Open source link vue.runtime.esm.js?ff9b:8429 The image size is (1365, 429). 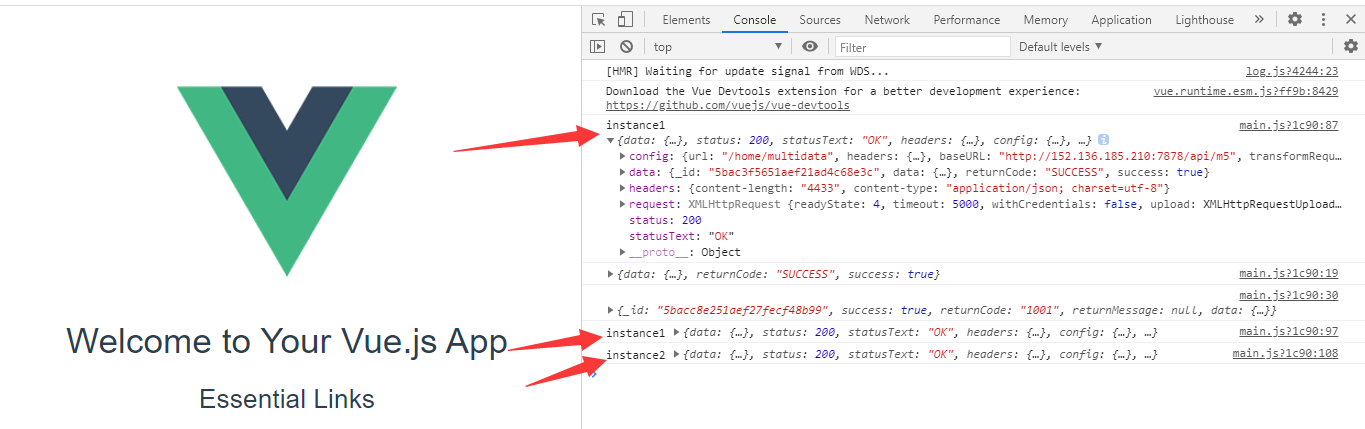click(x=1245, y=91)
